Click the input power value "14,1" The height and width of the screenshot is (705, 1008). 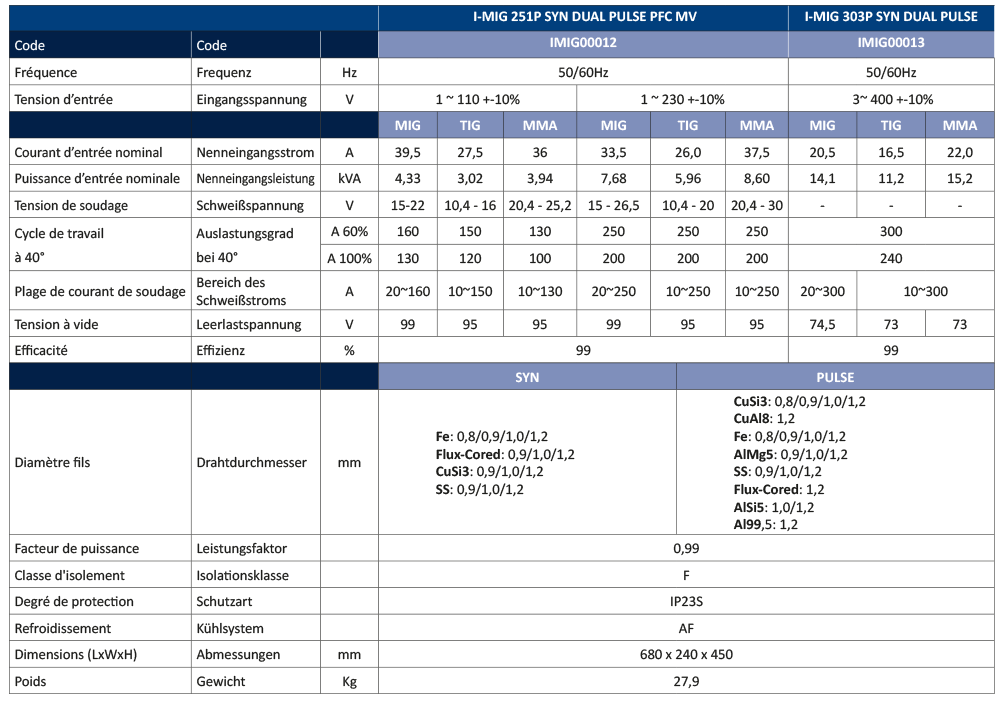(x=822, y=179)
